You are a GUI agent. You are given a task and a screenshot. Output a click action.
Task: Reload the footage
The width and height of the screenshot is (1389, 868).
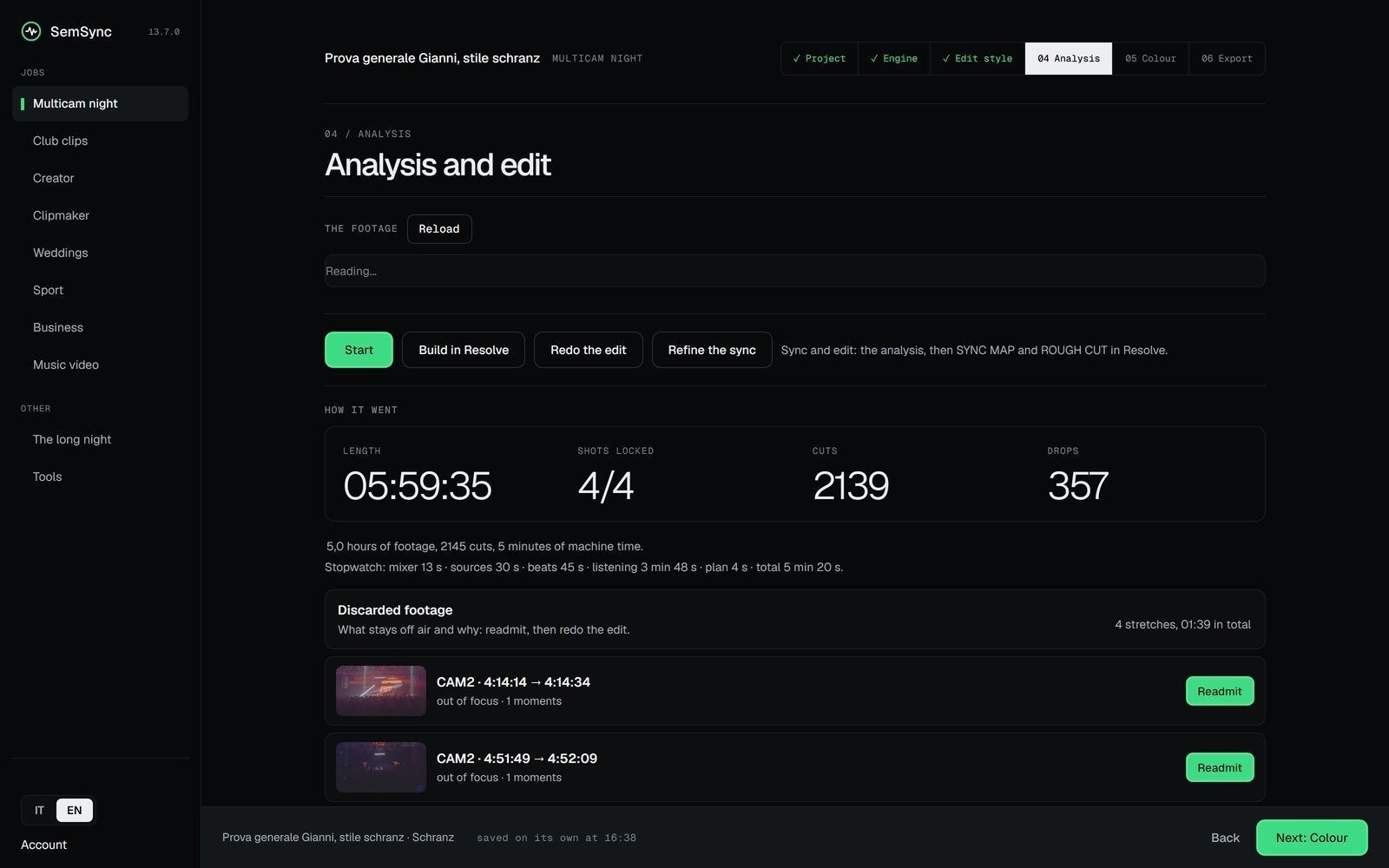tap(439, 229)
